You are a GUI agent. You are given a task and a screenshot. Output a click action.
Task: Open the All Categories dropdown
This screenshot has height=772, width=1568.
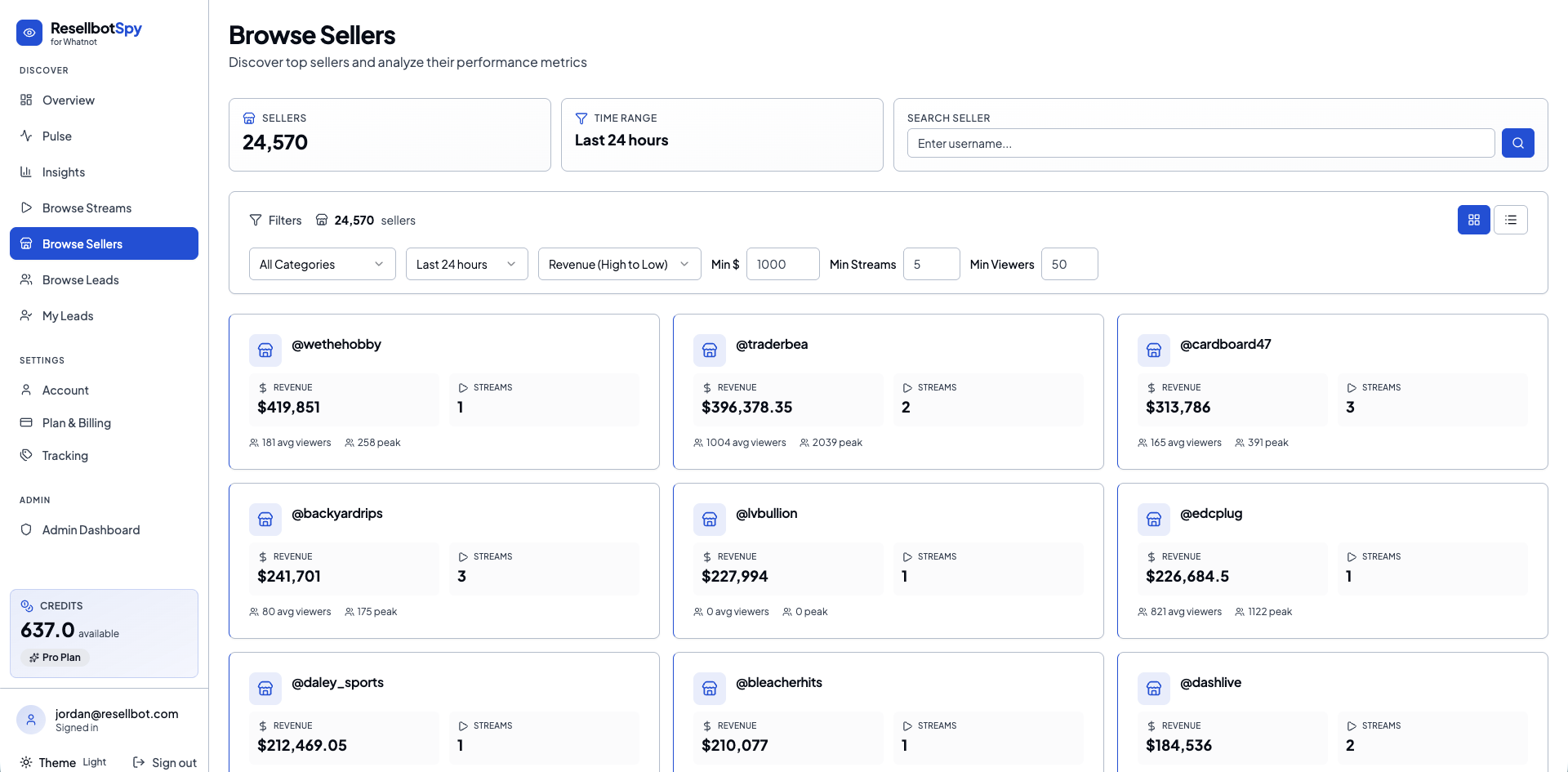click(322, 264)
